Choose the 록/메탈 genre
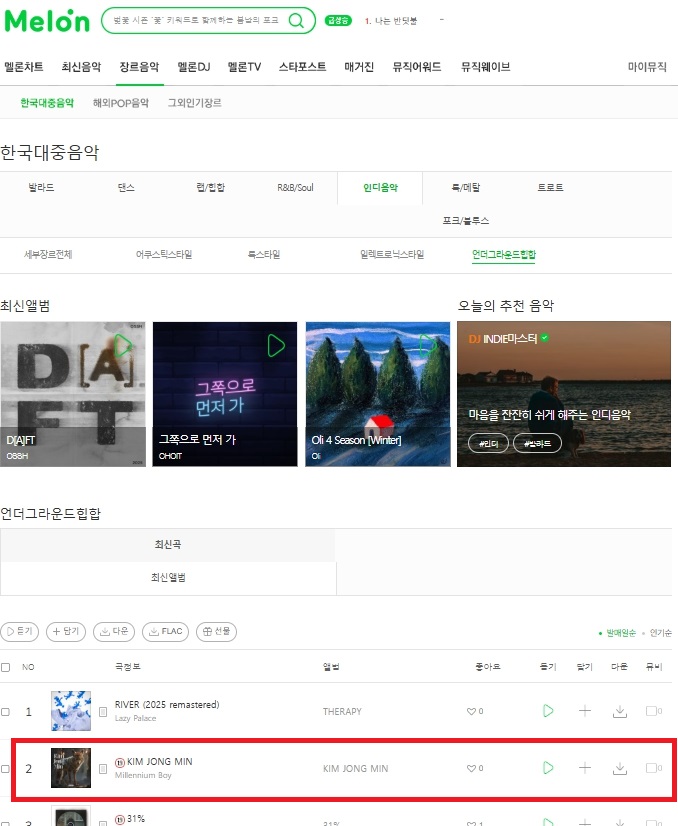 [466, 188]
